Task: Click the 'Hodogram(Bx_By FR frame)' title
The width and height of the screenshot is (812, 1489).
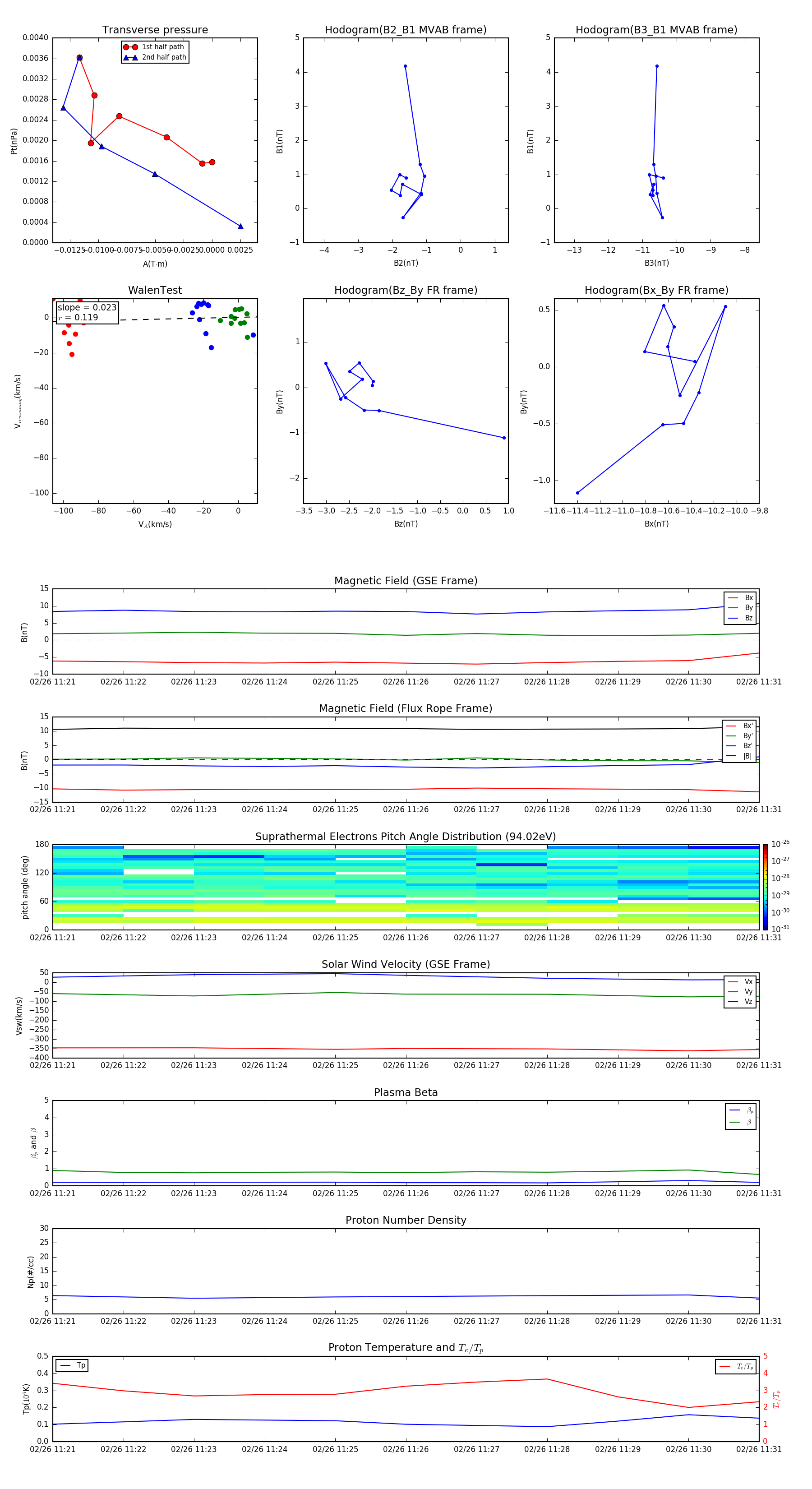Action: click(x=656, y=290)
